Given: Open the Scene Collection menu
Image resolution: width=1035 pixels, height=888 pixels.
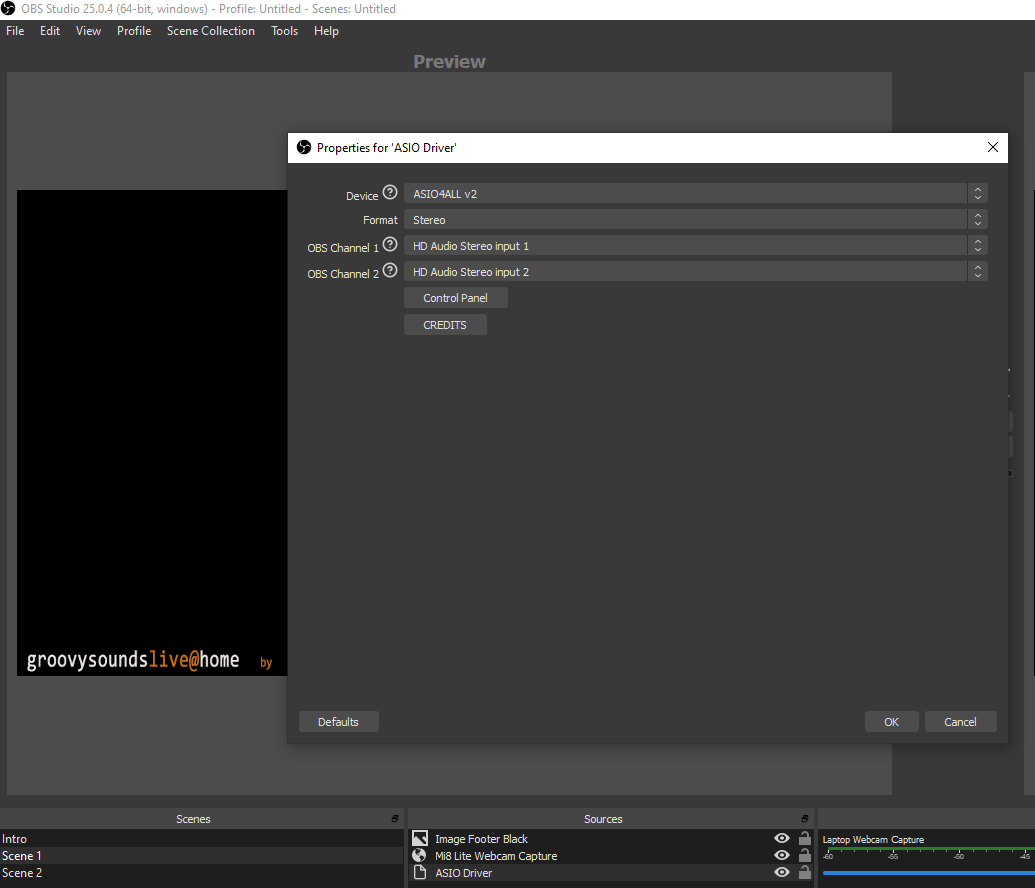Looking at the screenshot, I should 211,31.
